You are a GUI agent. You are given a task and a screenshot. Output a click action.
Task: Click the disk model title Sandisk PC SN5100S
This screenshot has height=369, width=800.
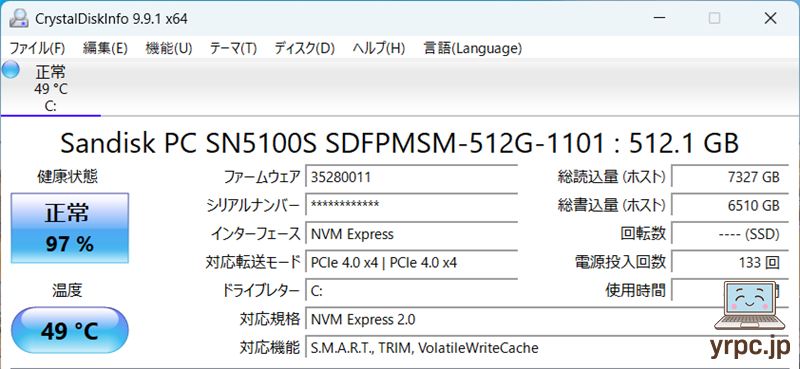[x=399, y=143]
